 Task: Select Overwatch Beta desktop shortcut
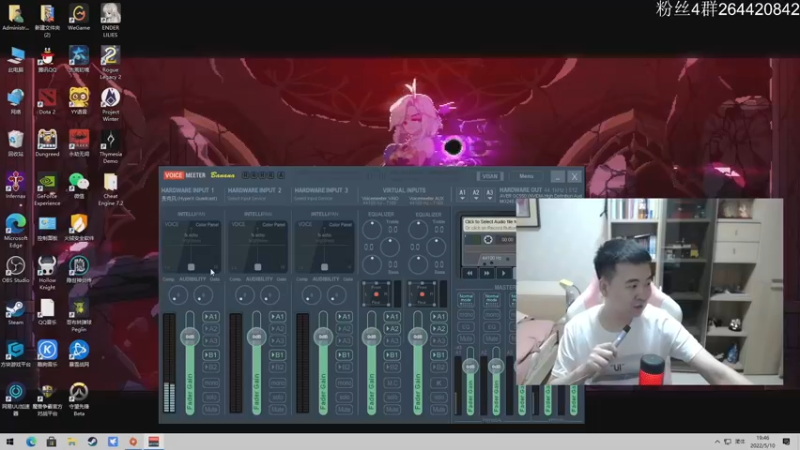click(79, 400)
